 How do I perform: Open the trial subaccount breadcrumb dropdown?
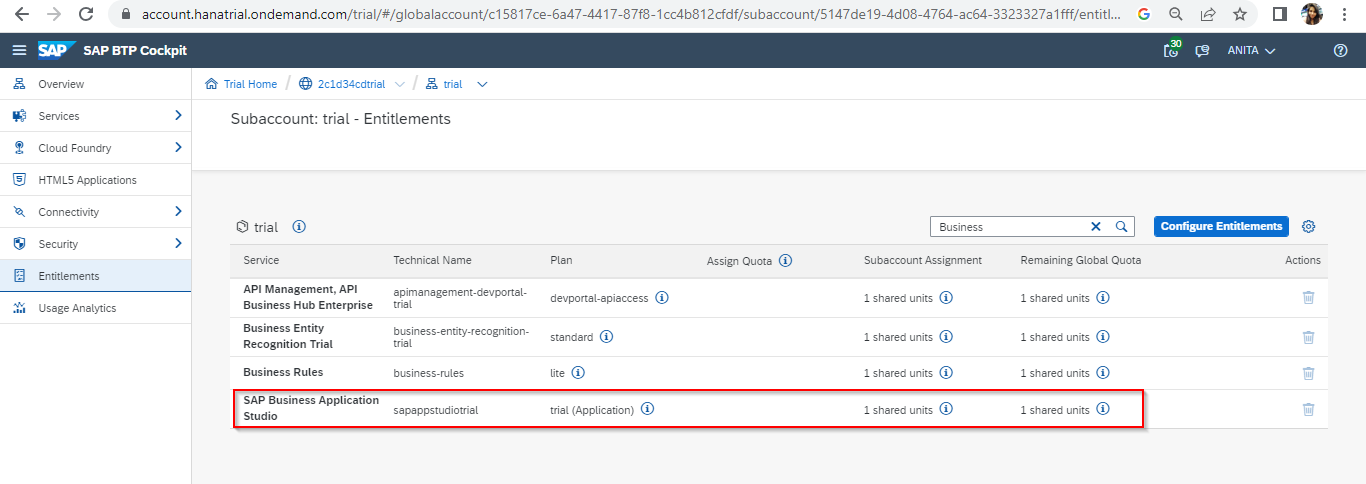[x=482, y=84]
